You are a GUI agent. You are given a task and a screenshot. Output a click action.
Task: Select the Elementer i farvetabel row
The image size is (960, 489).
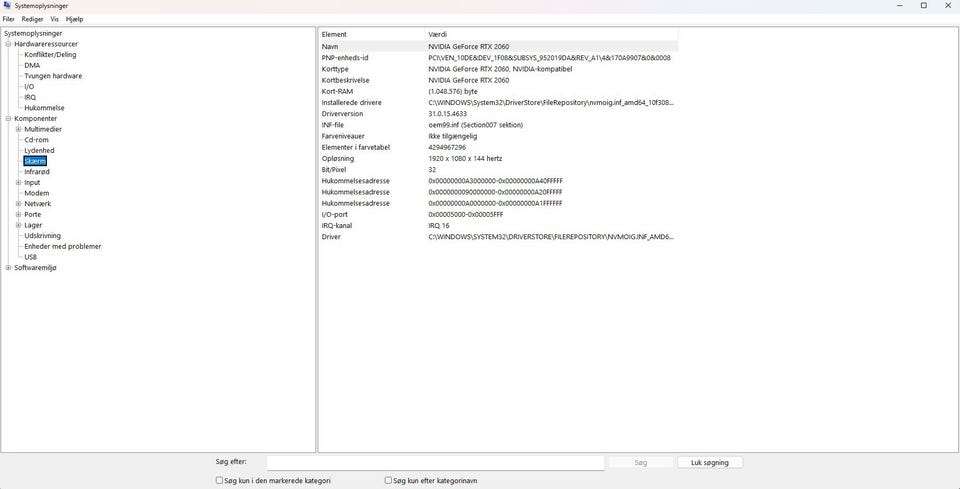click(498, 147)
